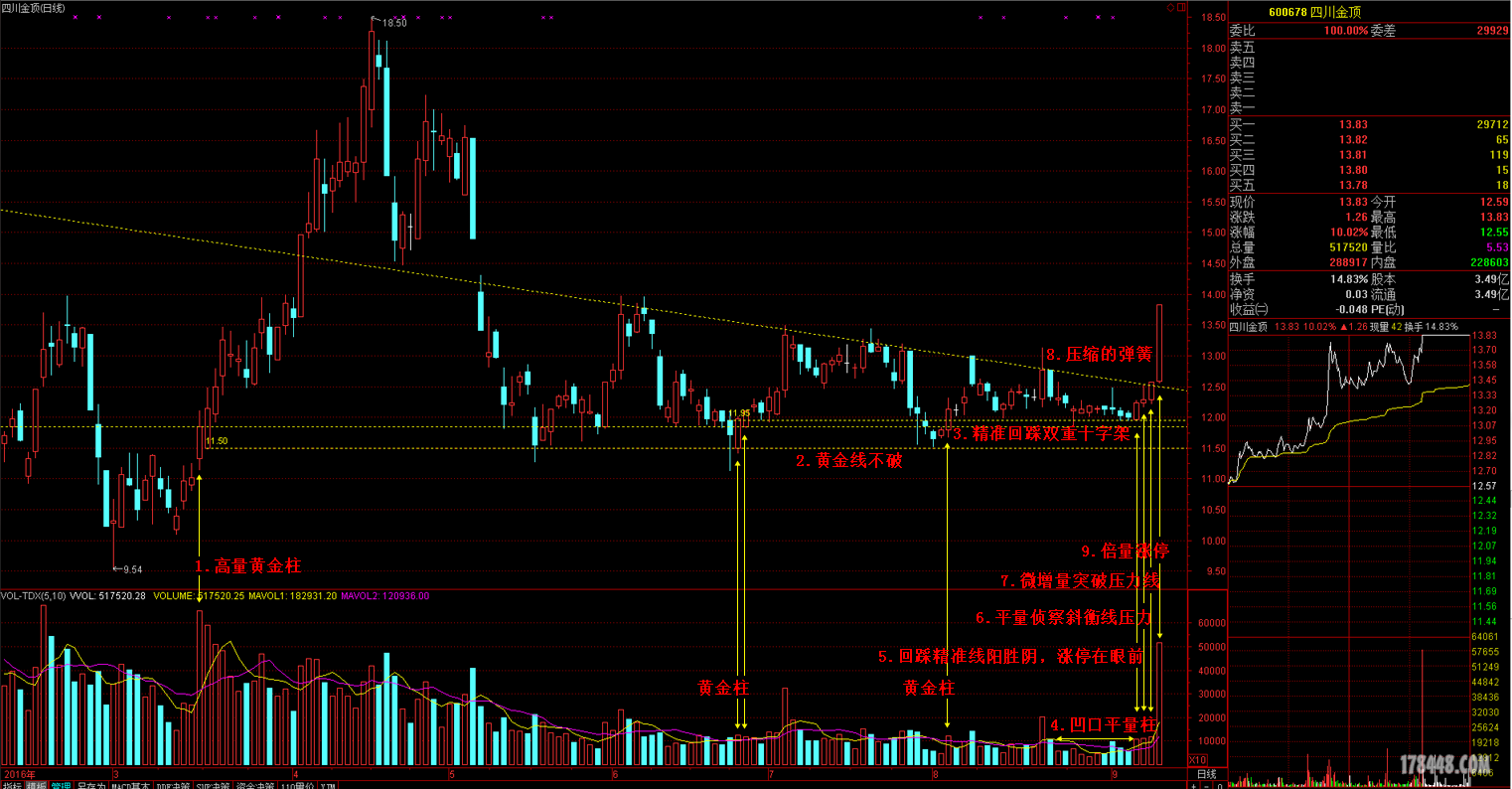Click the 涨跌 value 1.26
1512x789 pixels.
point(1356,217)
